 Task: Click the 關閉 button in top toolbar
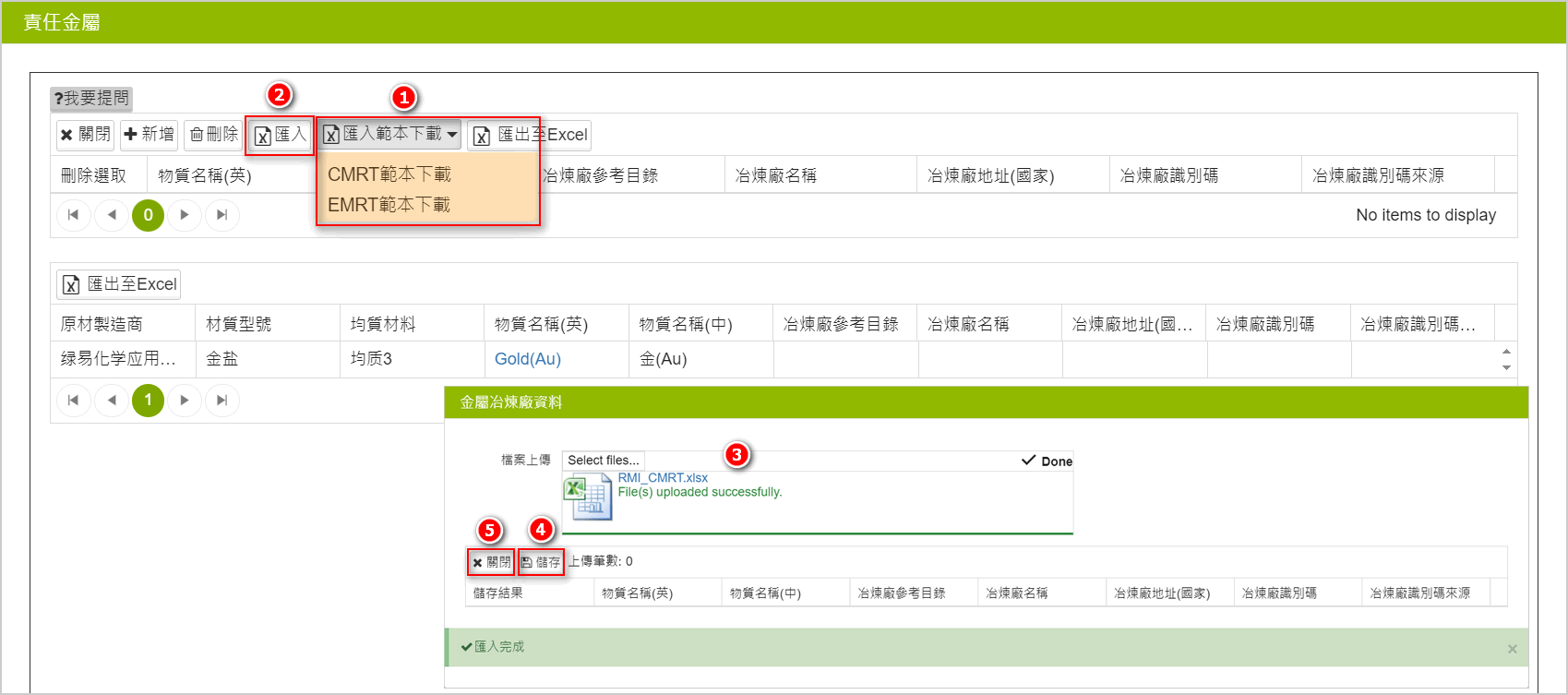click(86, 135)
